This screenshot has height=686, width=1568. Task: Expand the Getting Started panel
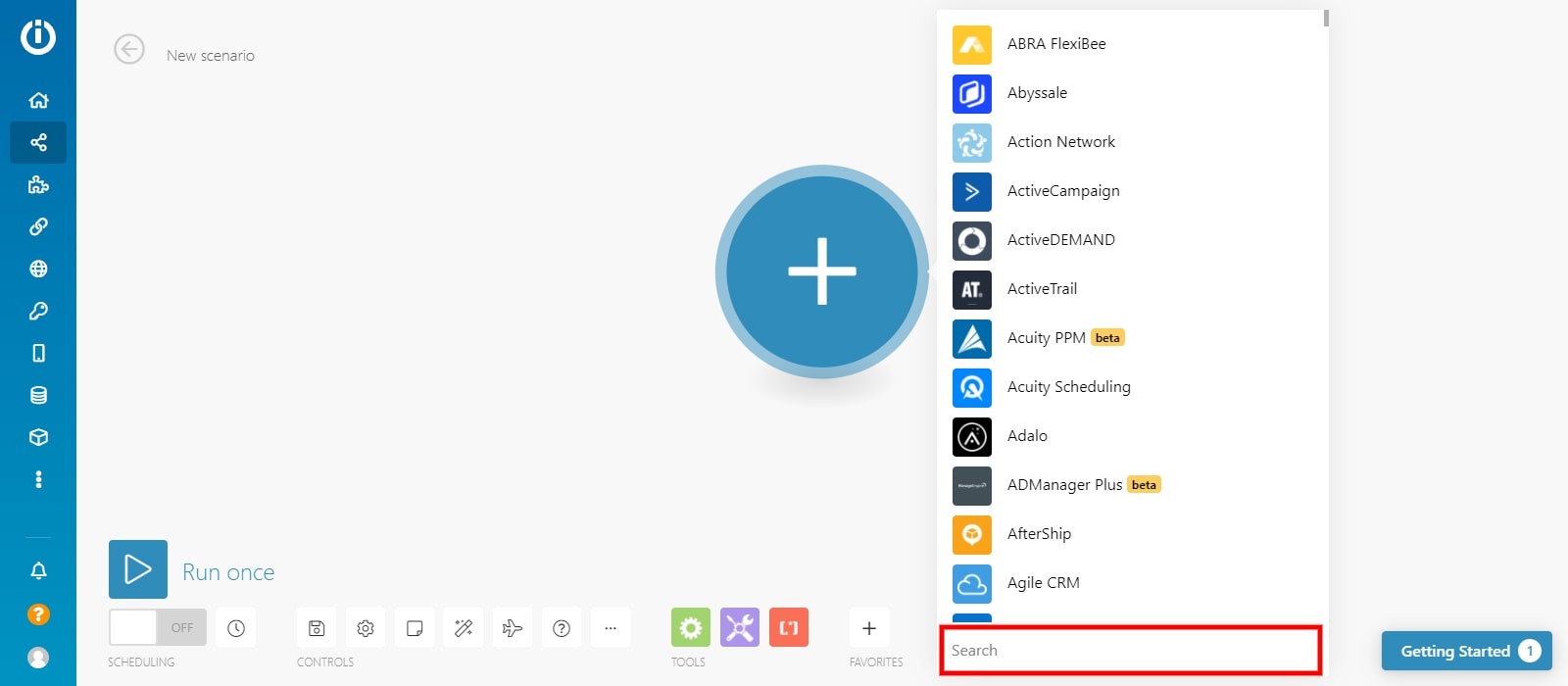pyautogui.click(x=1466, y=651)
